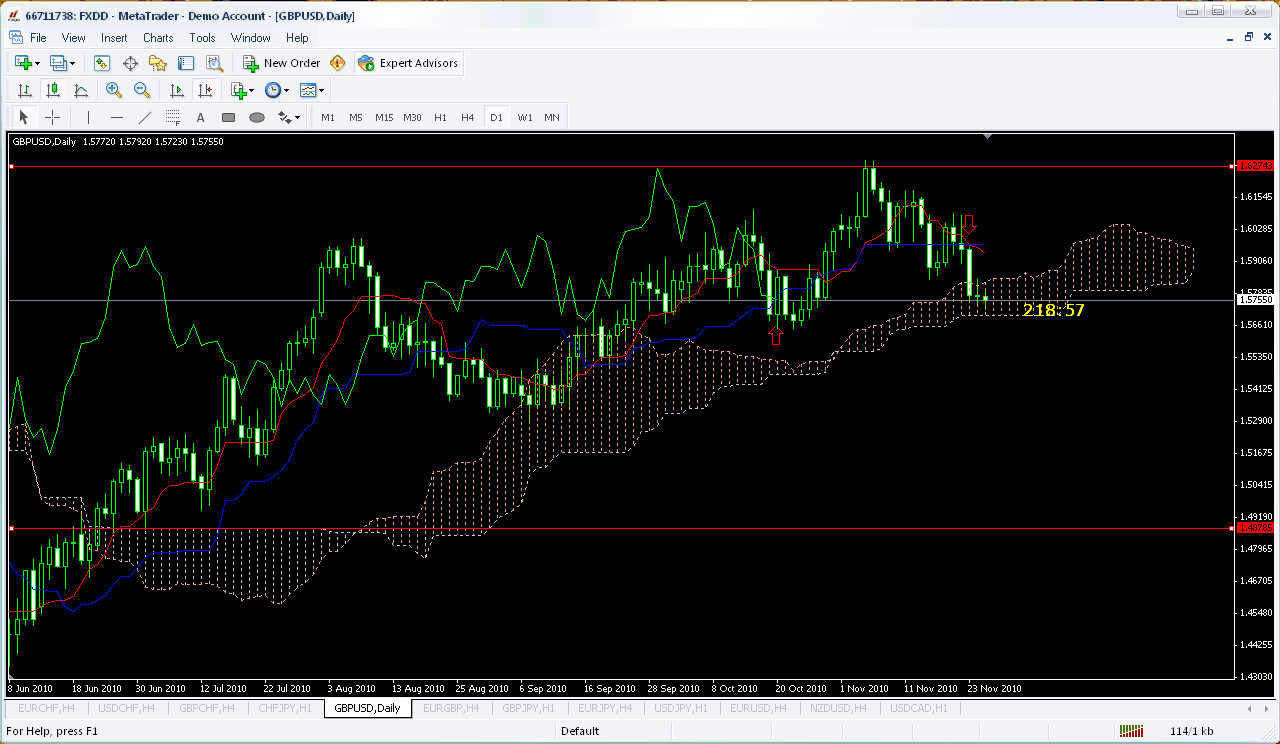Screen dimensions: 1280x744
Task: Open the File menu
Action: pyautogui.click(x=38, y=38)
